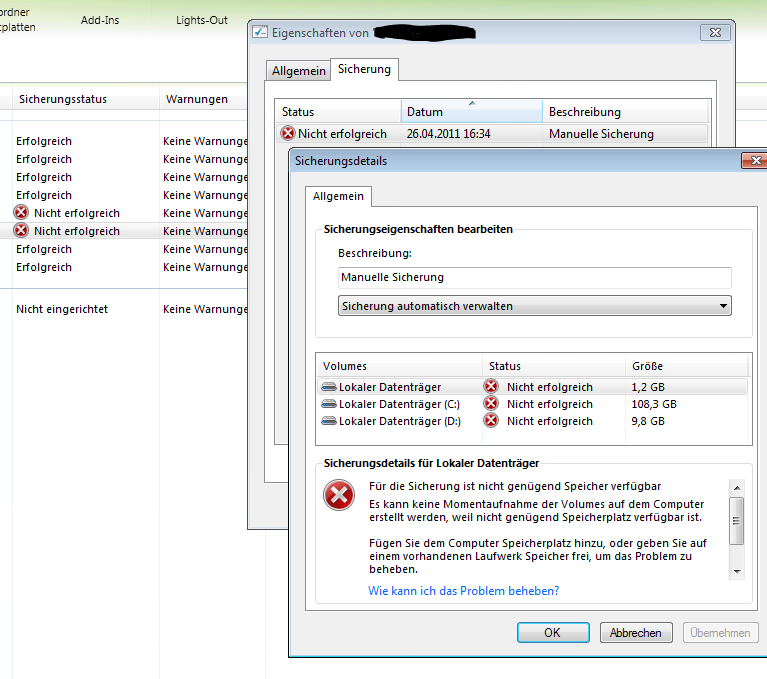Close the Eigenschaften von window

point(715,32)
